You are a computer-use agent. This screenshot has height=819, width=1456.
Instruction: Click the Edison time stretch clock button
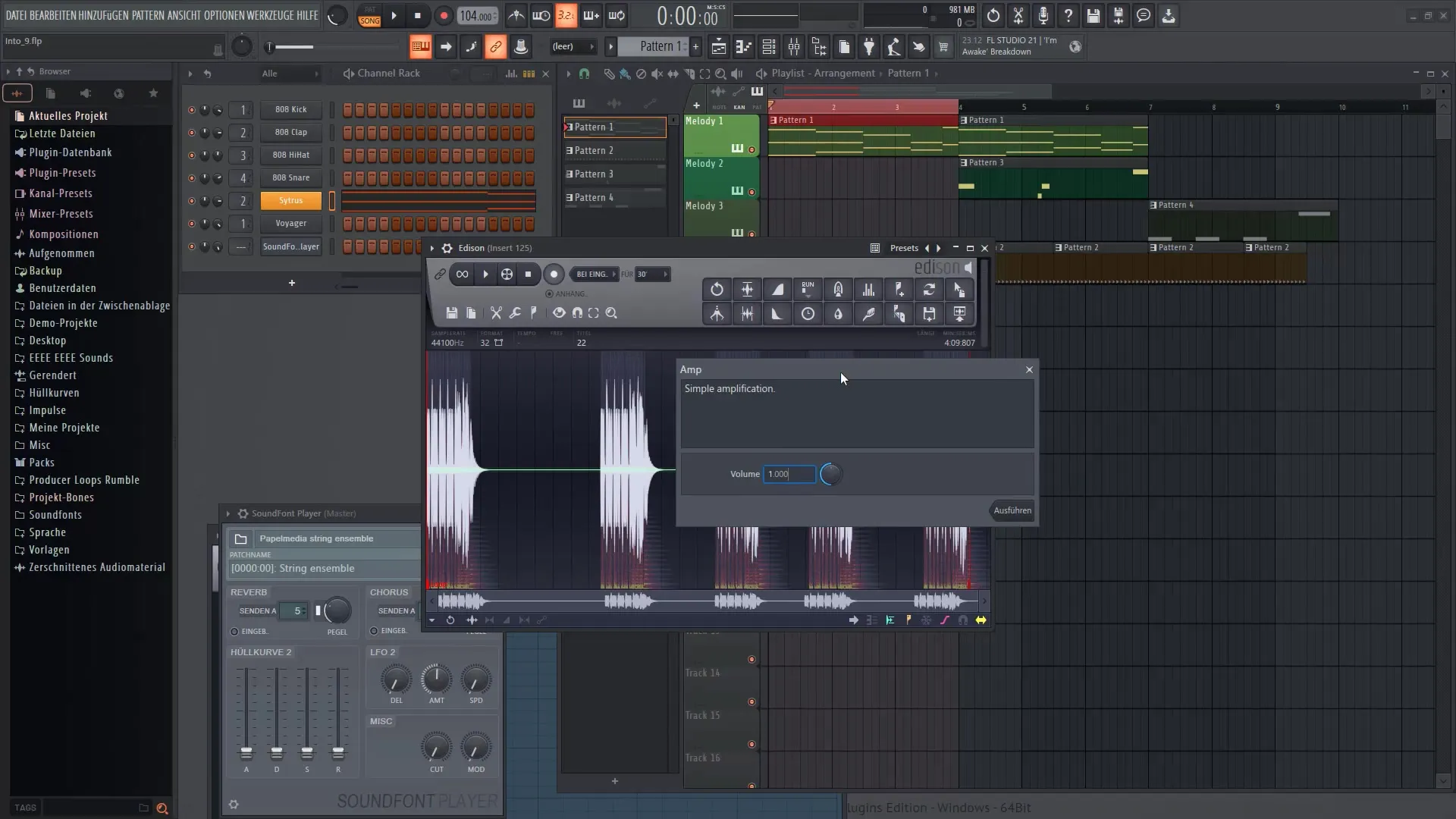pos(808,313)
